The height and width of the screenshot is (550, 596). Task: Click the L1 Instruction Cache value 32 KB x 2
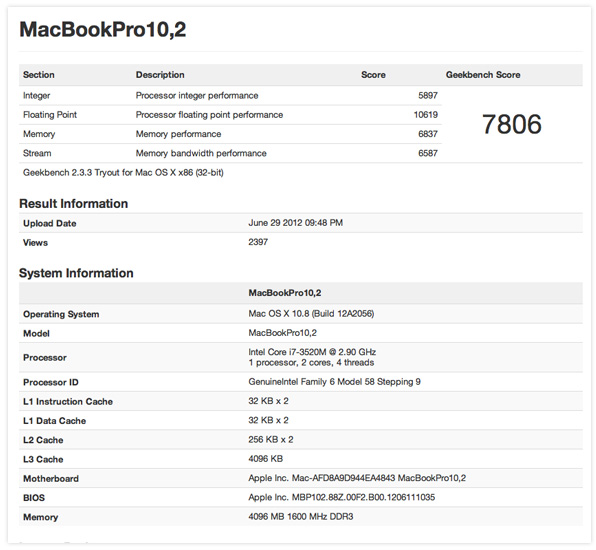(x=268, y=401)
